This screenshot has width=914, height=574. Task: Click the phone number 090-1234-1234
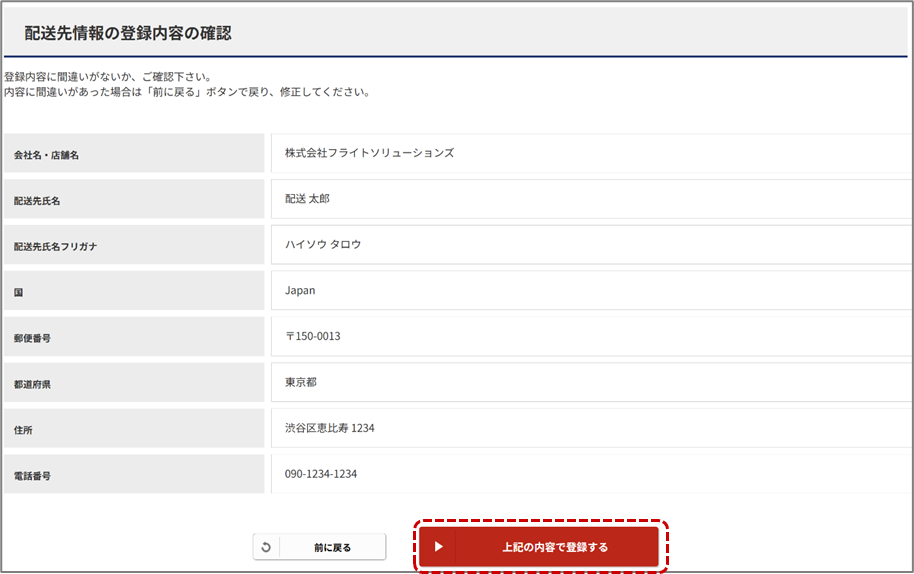(x=321, y=474)
